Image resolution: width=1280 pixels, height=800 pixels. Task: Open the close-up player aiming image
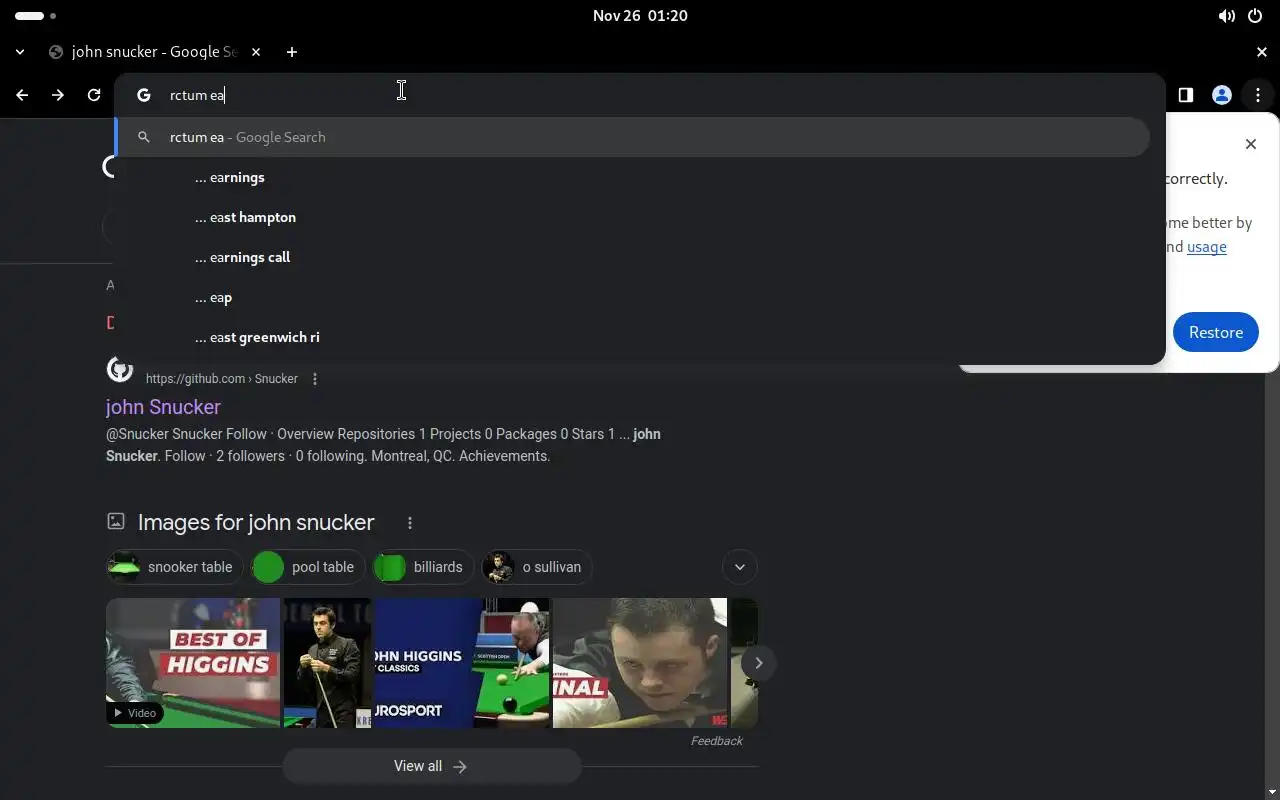tap(640, 663)
